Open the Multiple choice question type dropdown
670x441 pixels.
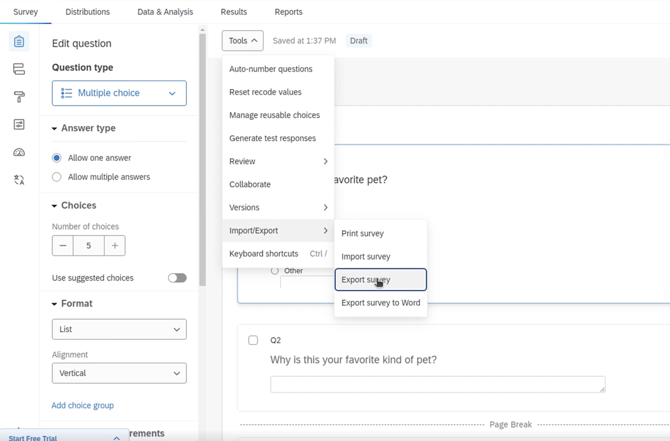[119, 93]
